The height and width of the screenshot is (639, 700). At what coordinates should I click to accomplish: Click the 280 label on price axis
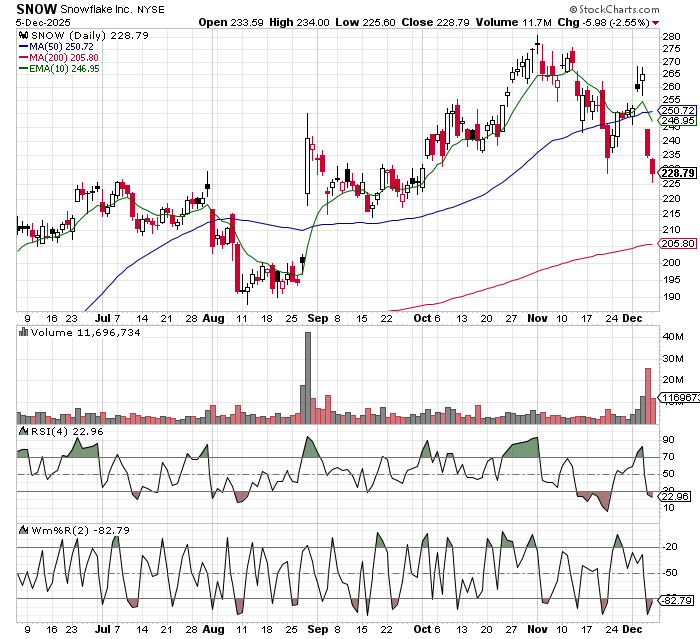coord(671,36)
